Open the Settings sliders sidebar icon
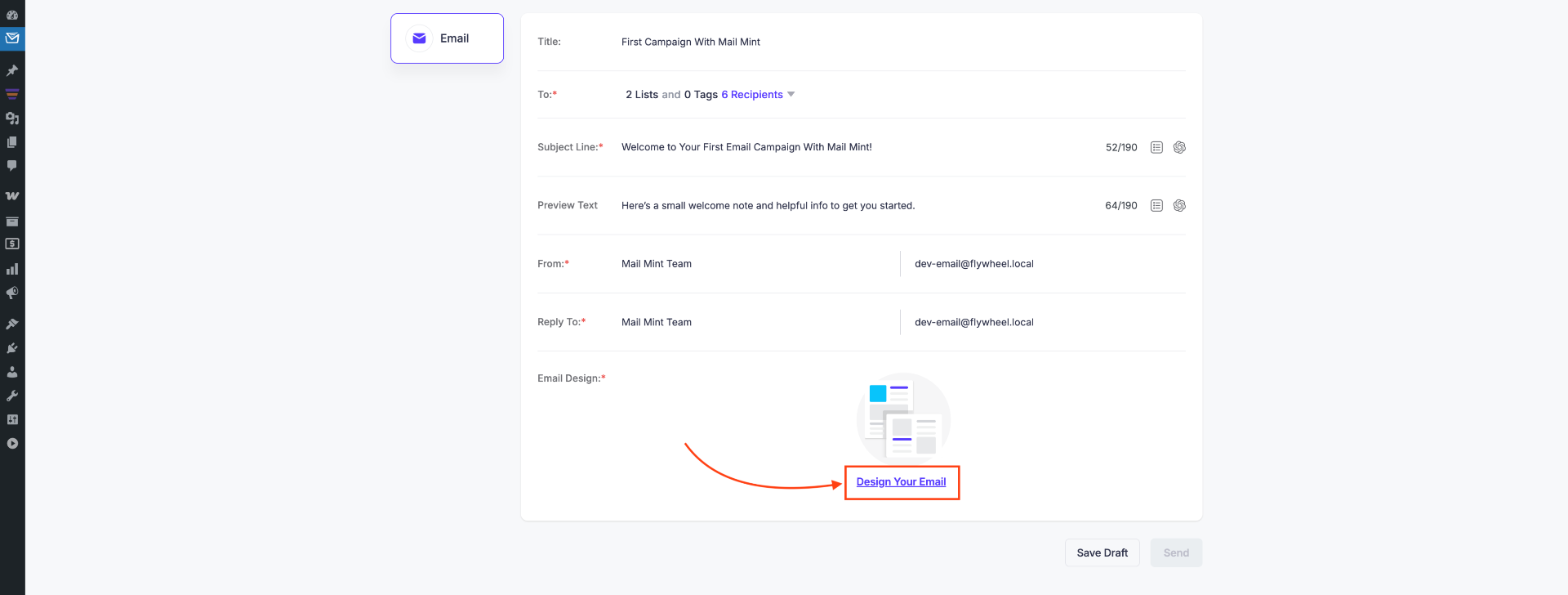1568x595 pixels. coord(12,419)
